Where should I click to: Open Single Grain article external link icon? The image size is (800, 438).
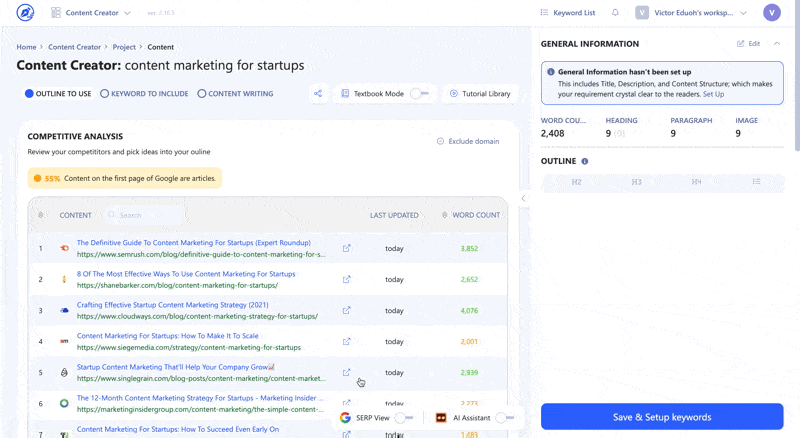(346, 372)
